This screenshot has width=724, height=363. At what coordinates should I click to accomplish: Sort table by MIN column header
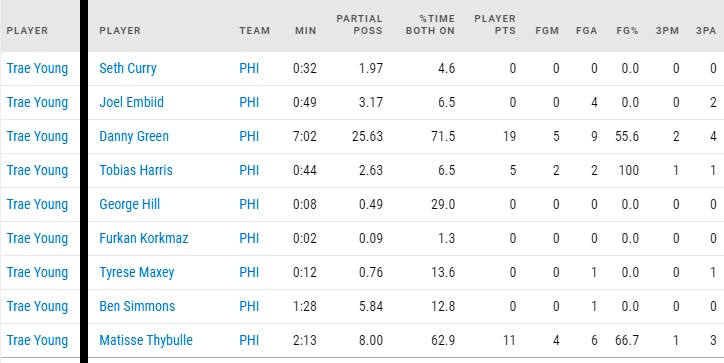(x=306, y=31)
